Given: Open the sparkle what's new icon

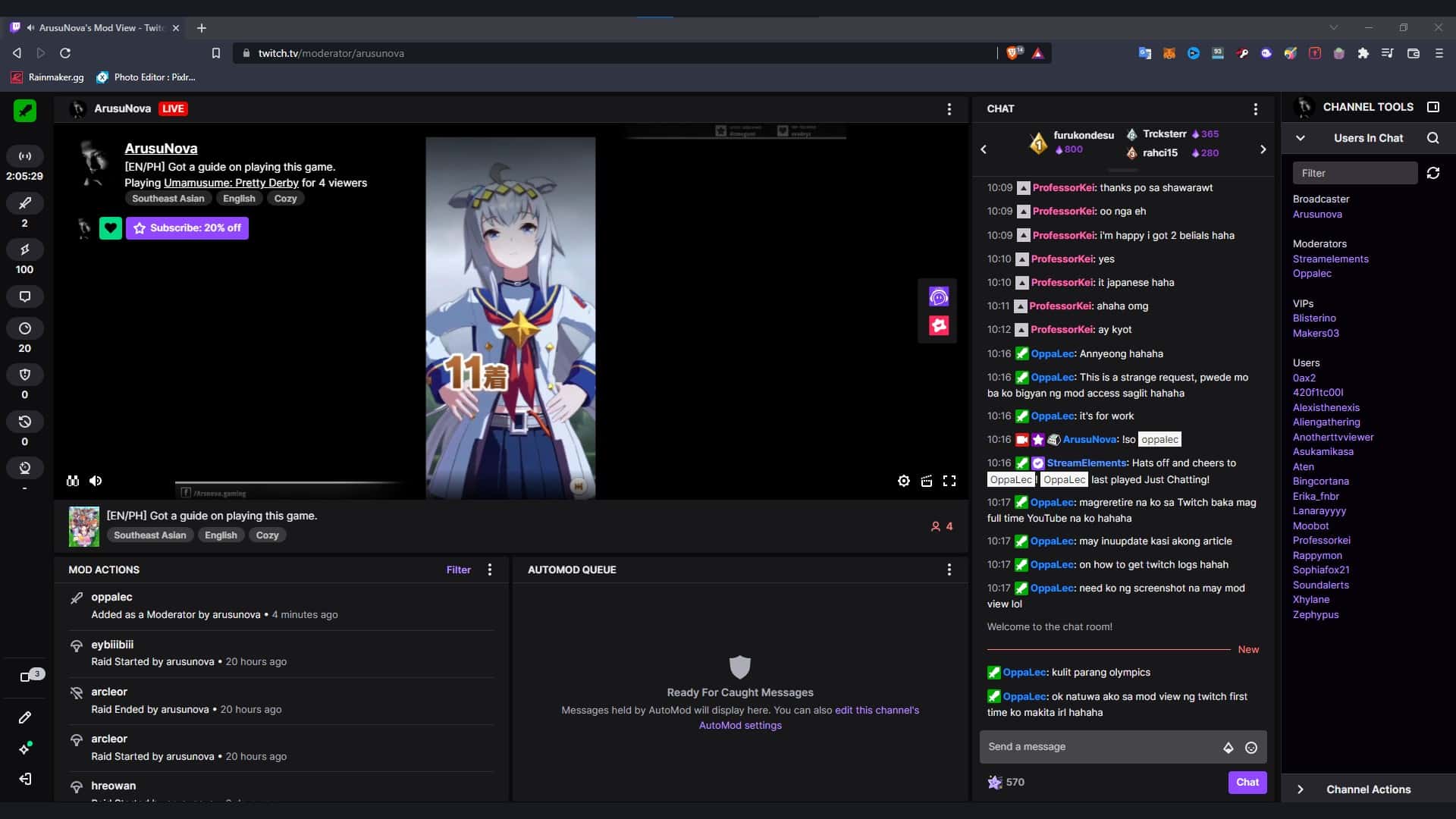Looking at the screenshot, I should tap(25, 748).
